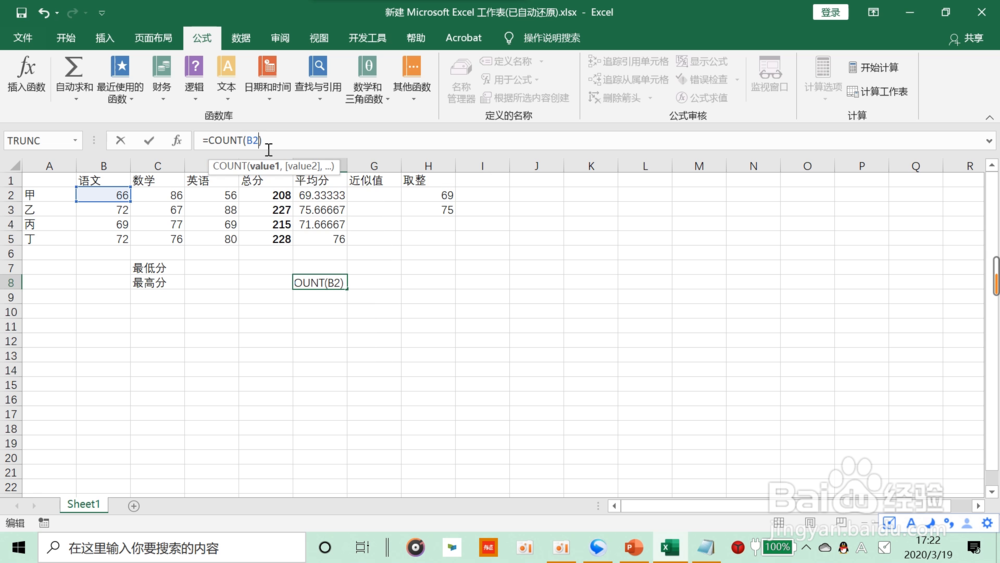Collapse the ribbon with the caret

click(x=989, y=117)
